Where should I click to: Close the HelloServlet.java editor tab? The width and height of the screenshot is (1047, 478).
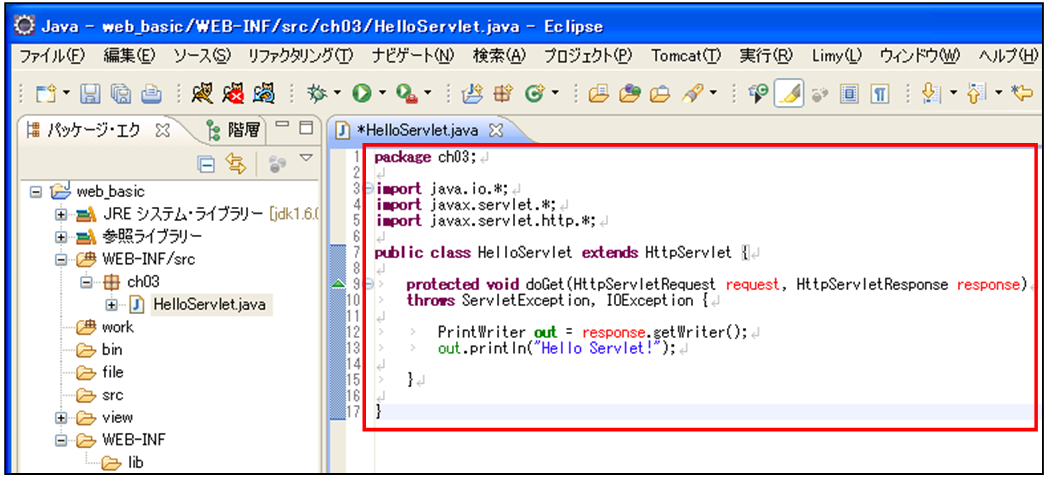coord(494,130)
